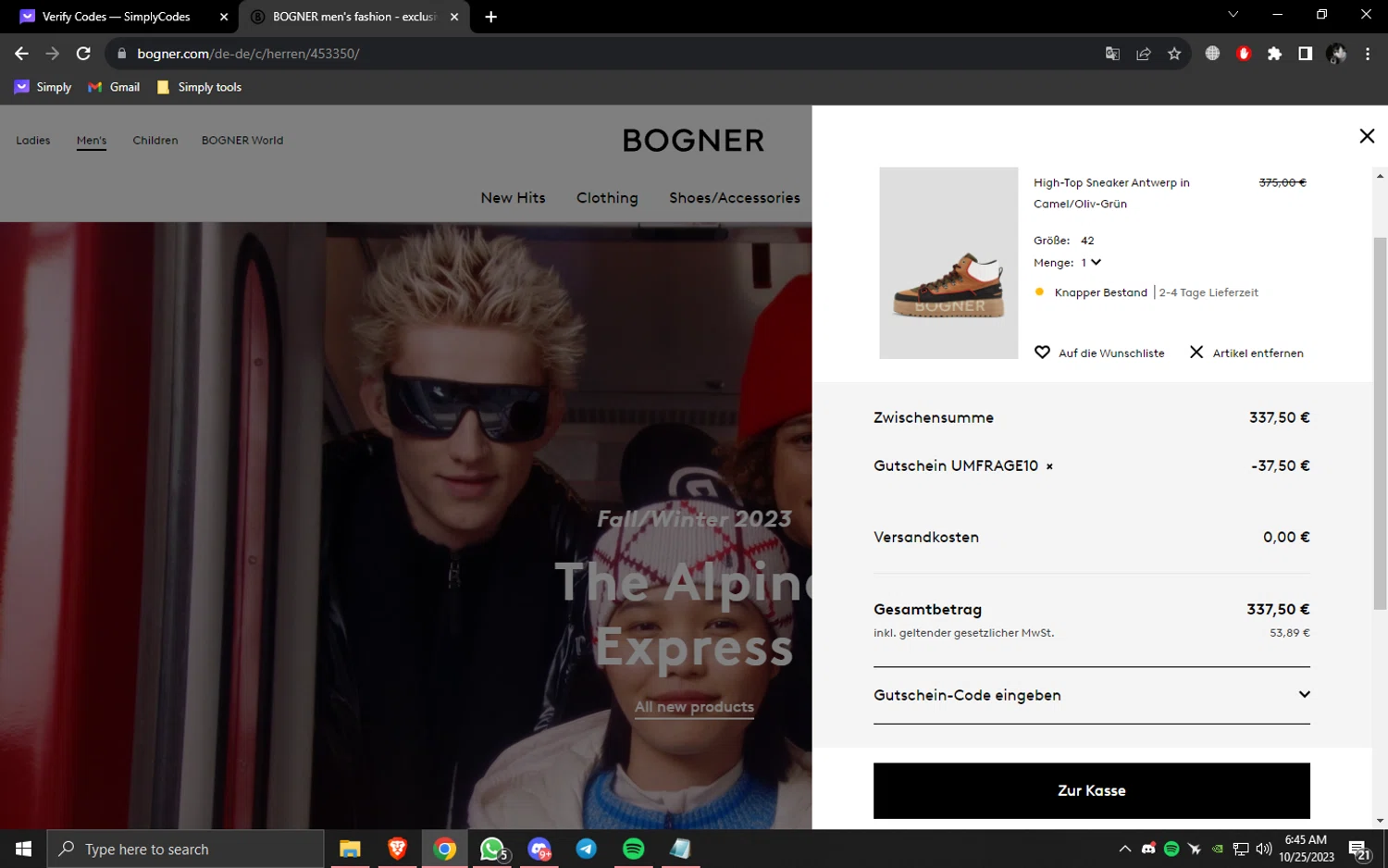Click the translate page icon
1388x868 pixels.
click(1112, 54)
